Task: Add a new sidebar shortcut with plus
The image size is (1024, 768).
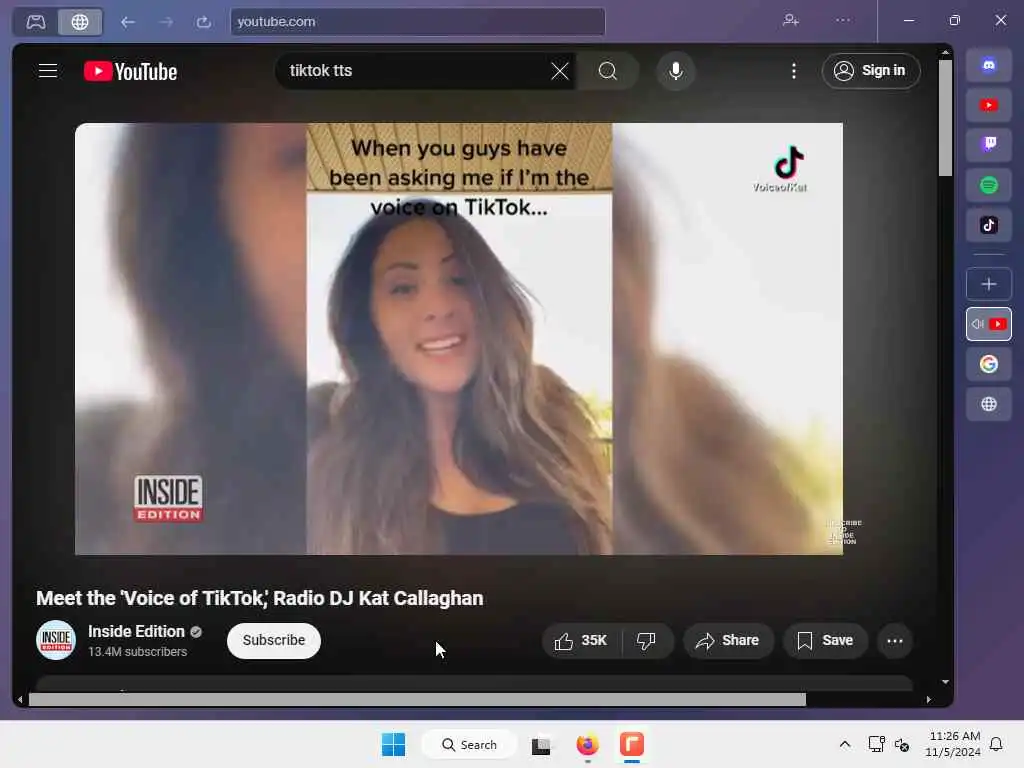Action: 989,284
